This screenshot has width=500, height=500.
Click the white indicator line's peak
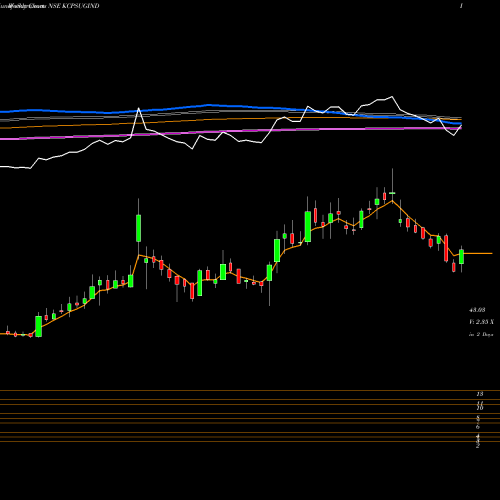392,97
